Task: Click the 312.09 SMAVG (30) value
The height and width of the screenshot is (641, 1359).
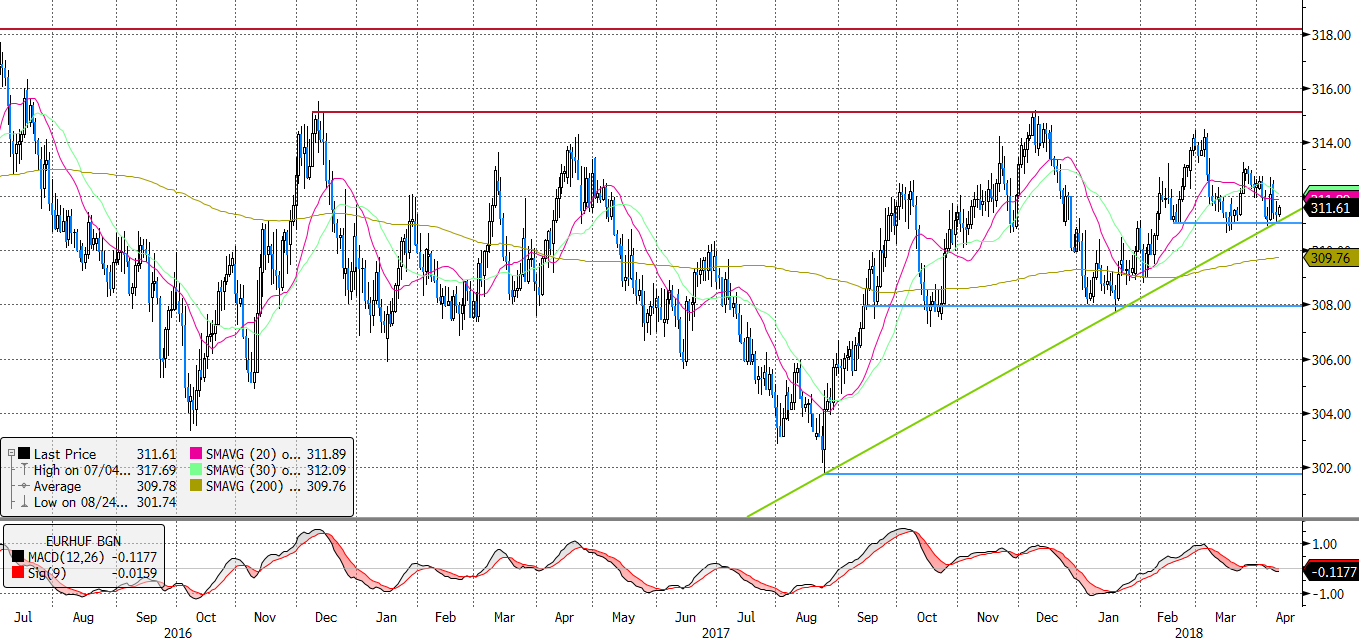Action: coord(324,469)
